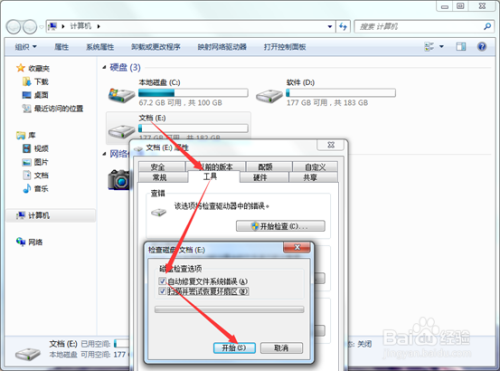Screen dimensions: 500x371
Task: Switch to the 配额 tab
Action: (x=269, y=166)
